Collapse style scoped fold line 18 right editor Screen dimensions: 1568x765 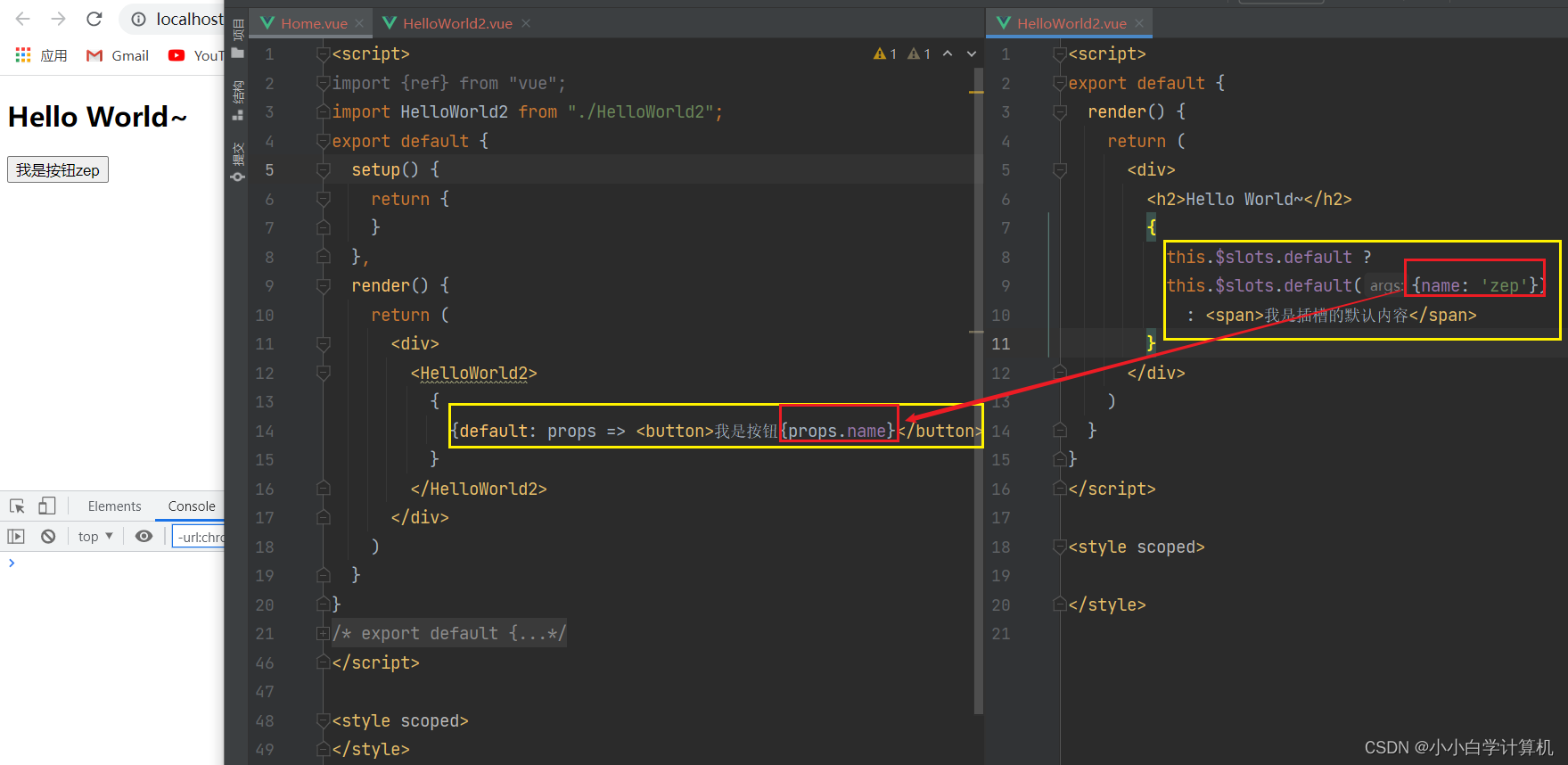coord(1060,547)
